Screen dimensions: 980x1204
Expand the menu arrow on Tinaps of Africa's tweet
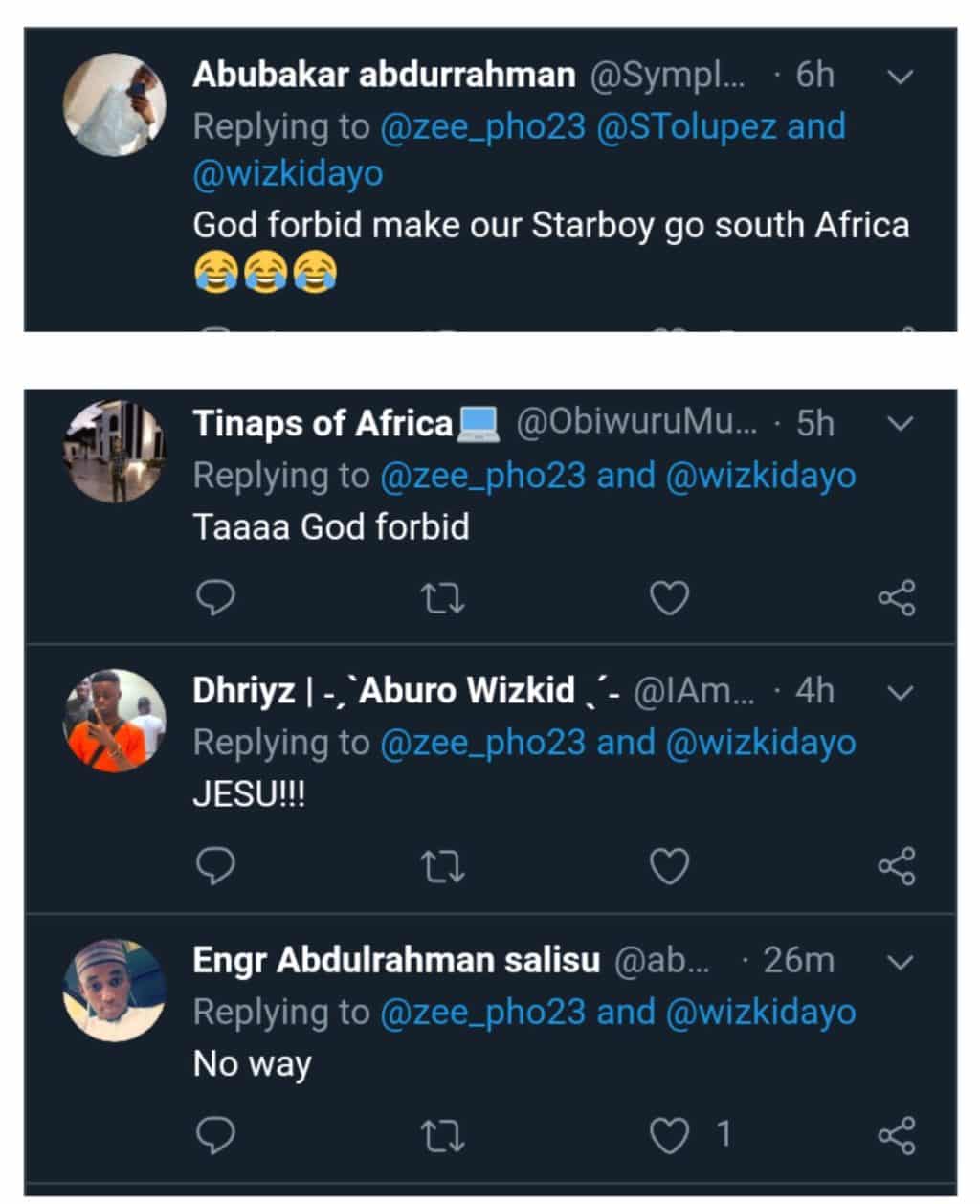901,423
